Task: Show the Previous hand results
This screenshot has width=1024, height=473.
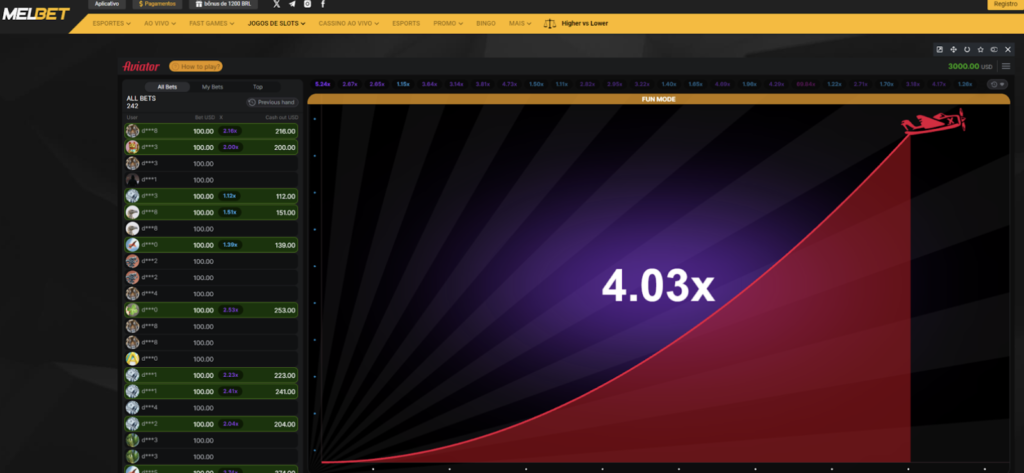Action: coord(272,103)
